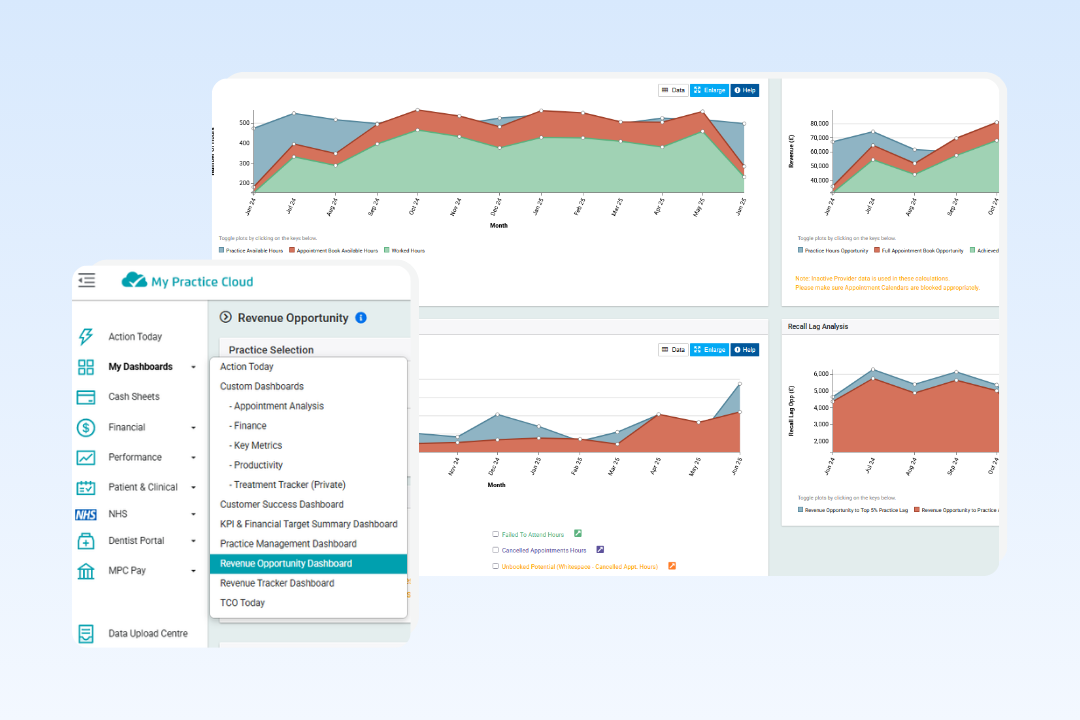
Task: Click Data button on the lower chart
Action: coord(672,350)
